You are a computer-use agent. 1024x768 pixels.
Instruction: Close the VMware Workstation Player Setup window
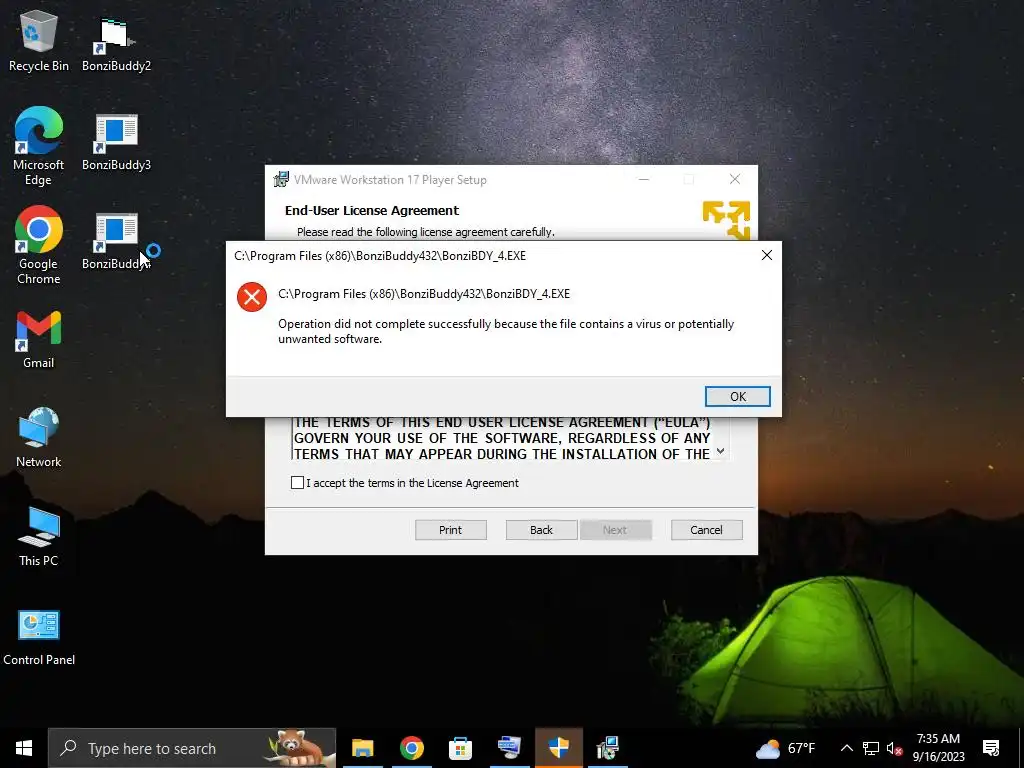[735, 179]
